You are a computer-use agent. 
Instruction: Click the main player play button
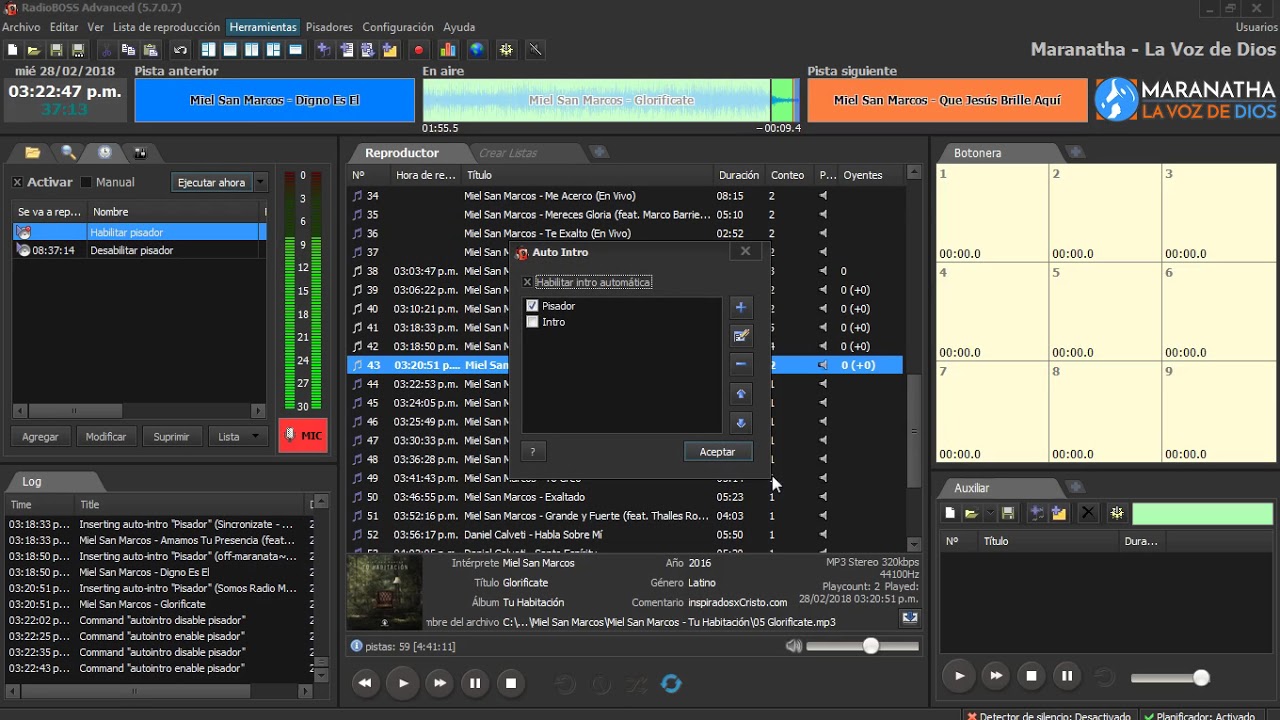coord(403,684)
